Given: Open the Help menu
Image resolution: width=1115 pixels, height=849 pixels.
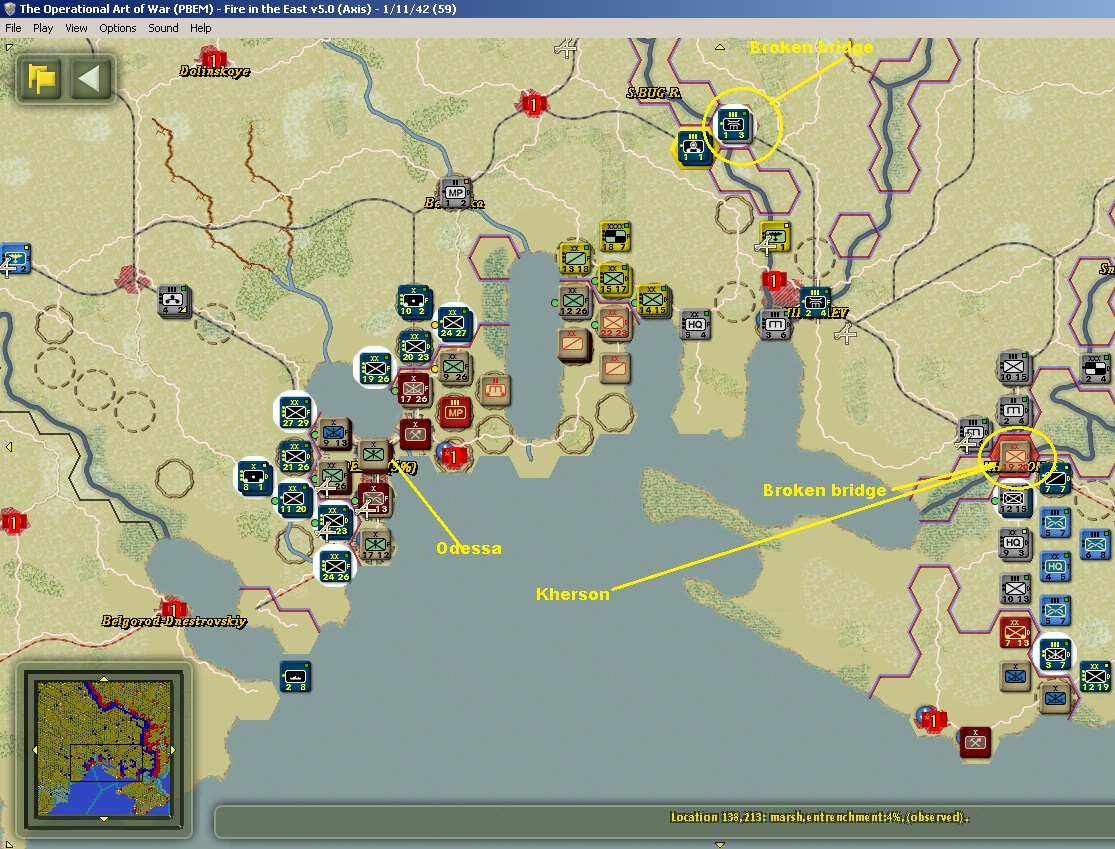Looking at the screenshot, I should coord(201,28).
